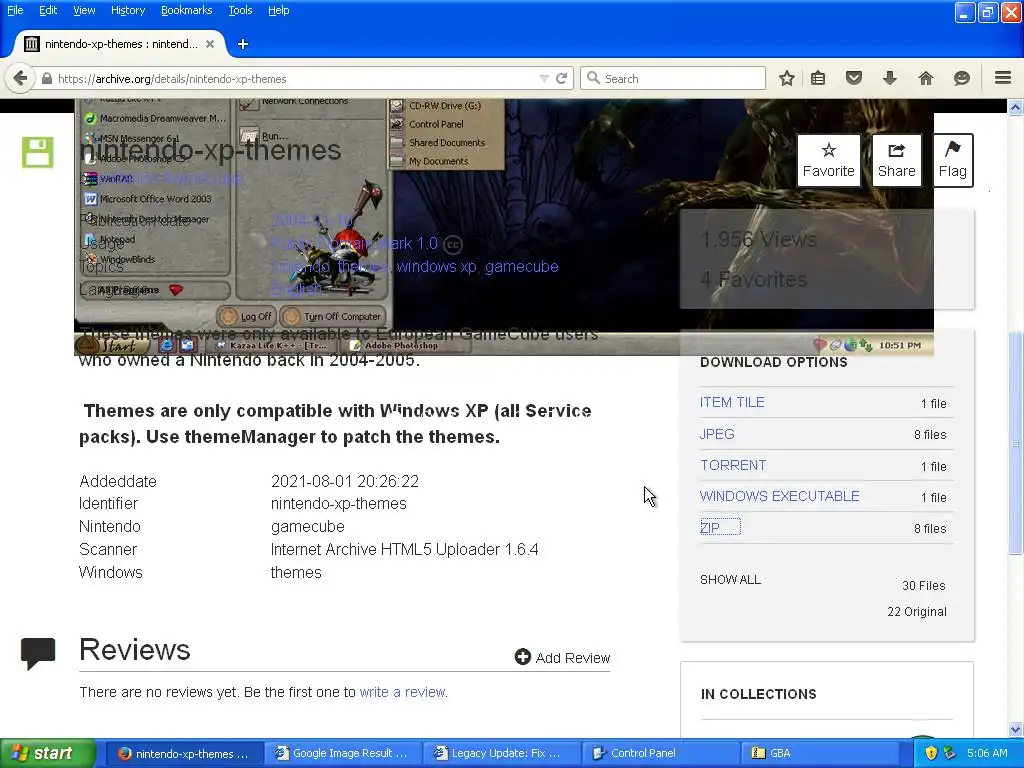Click 'Internet Archive HTML5 Uploader 1.6.4' text

(x=404, y=549)
